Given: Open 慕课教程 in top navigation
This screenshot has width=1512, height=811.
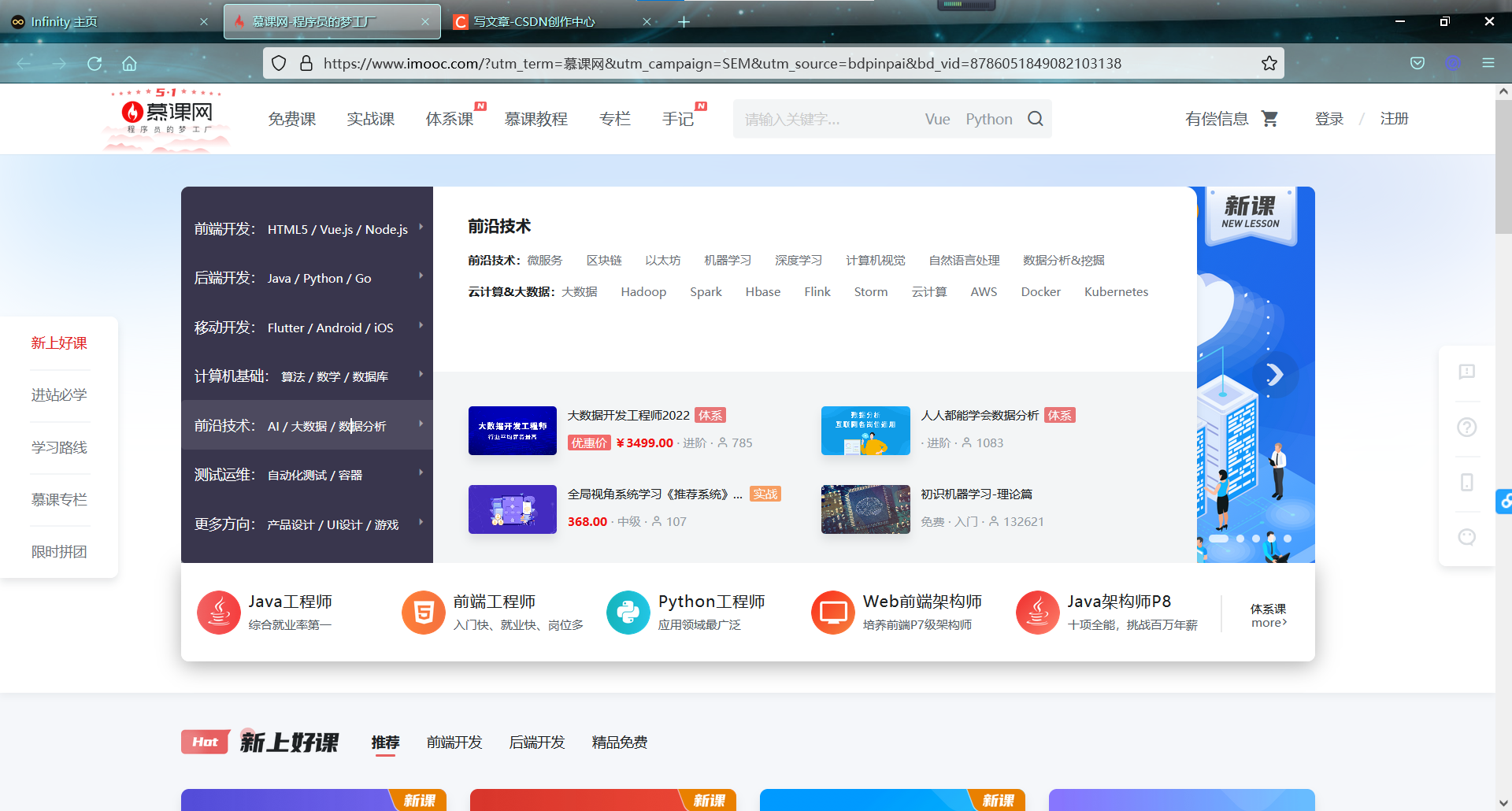Looking at the screenshot, I should pyautogui.click(x=536, y=119).
